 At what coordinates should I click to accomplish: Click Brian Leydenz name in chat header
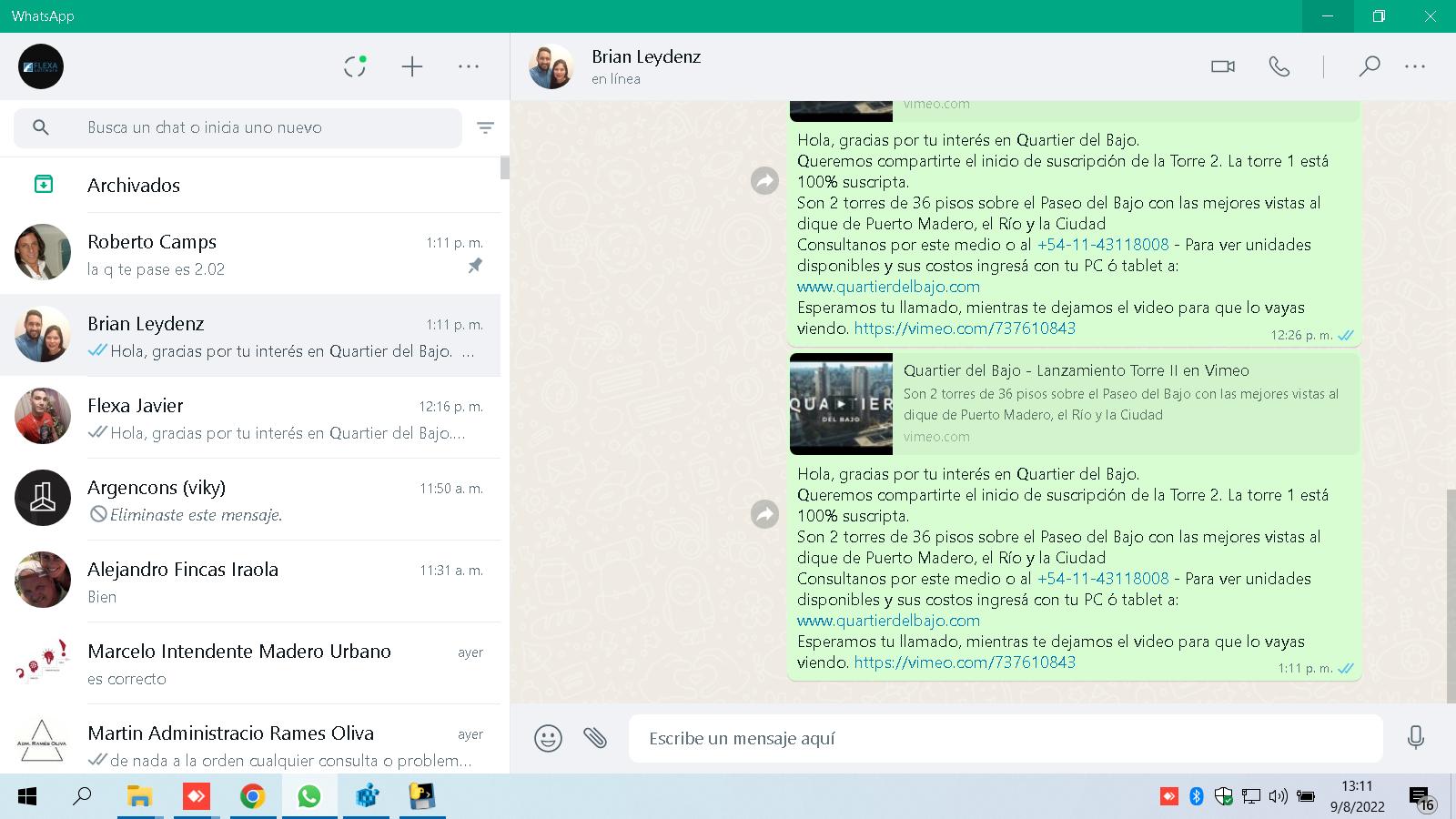pos(646,56)
